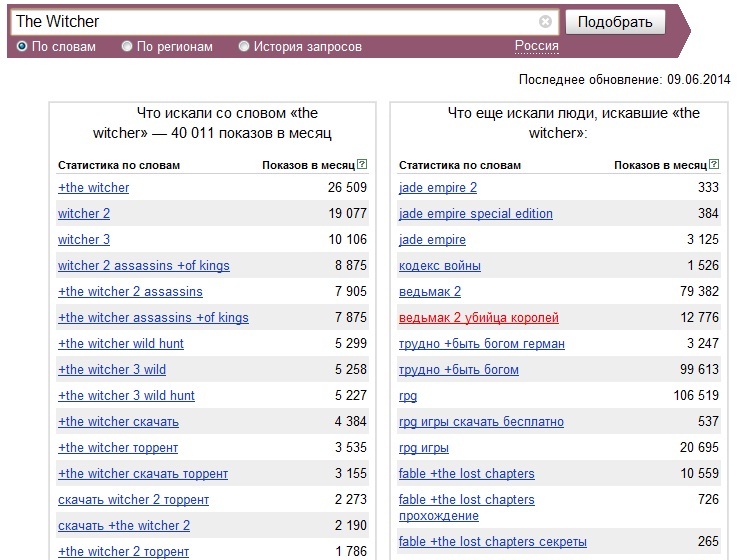
Task: Open help icon in the left column's header
Action: (362, 164)
